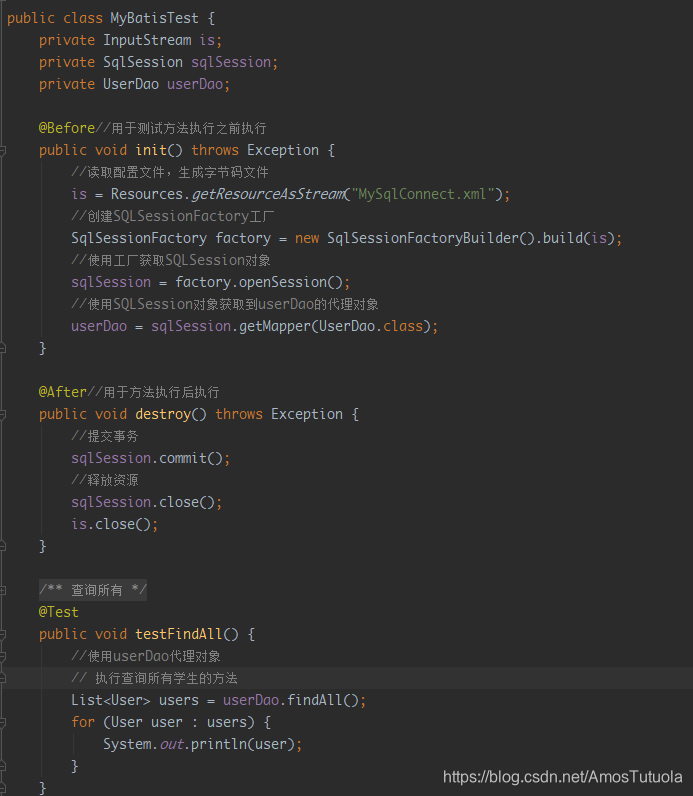Click the getResourceAsStream method call
693x796 pixels.
coord(268,194)
